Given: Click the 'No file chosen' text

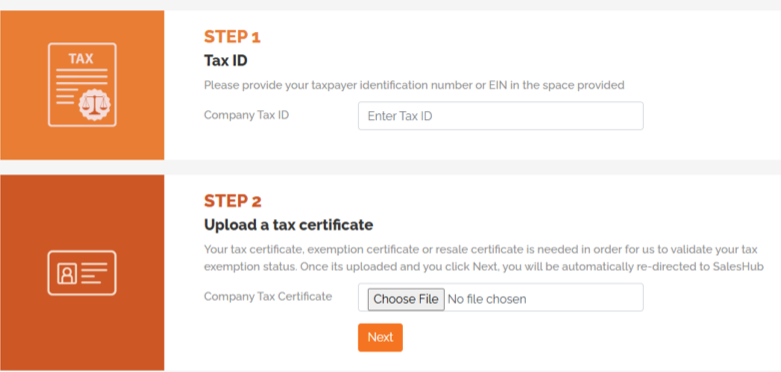Looking at the screenshot, I should click(487, 299).
